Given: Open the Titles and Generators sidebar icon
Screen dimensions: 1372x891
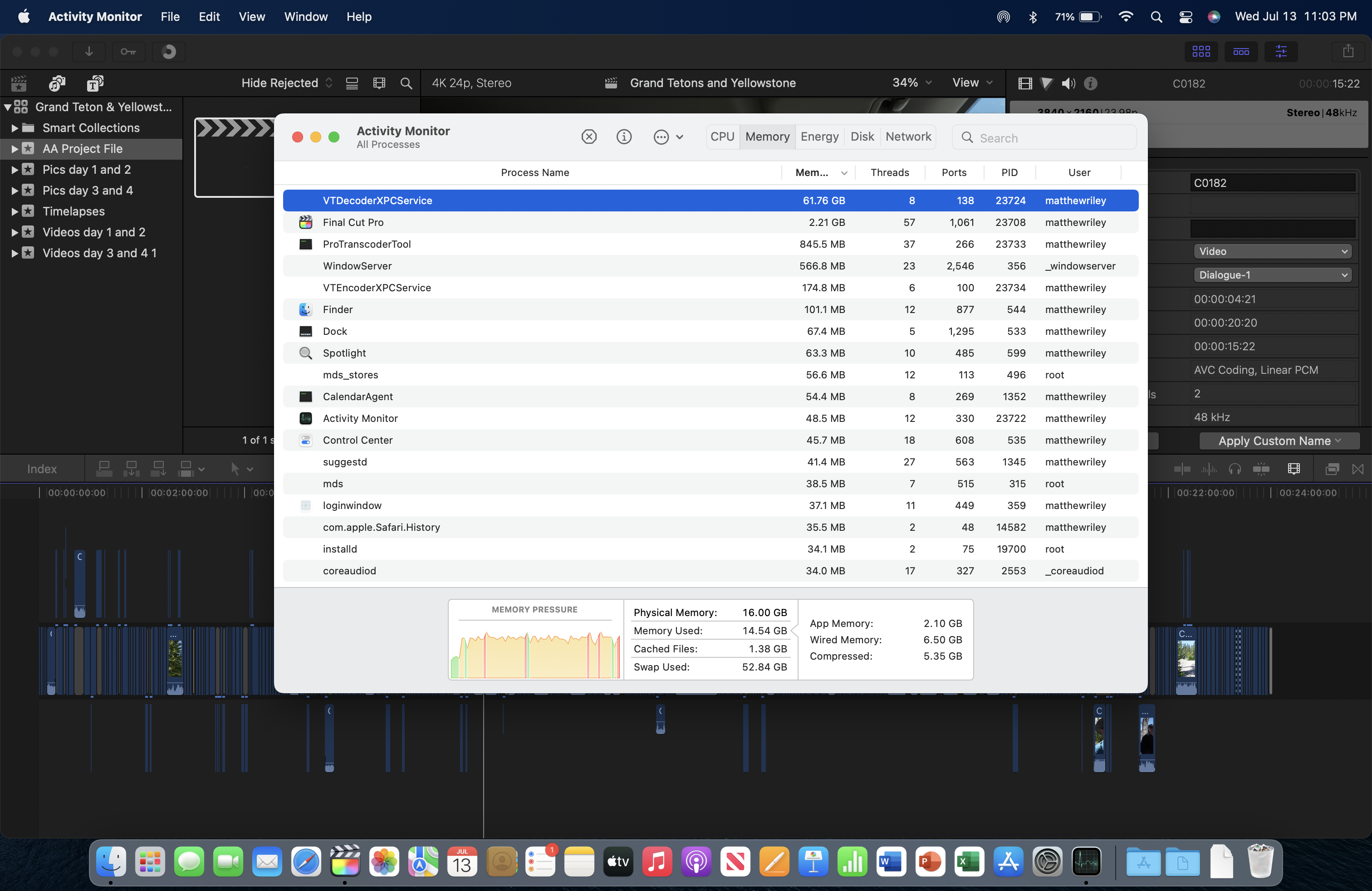Looking at the screenshot, I should [95, 83].
